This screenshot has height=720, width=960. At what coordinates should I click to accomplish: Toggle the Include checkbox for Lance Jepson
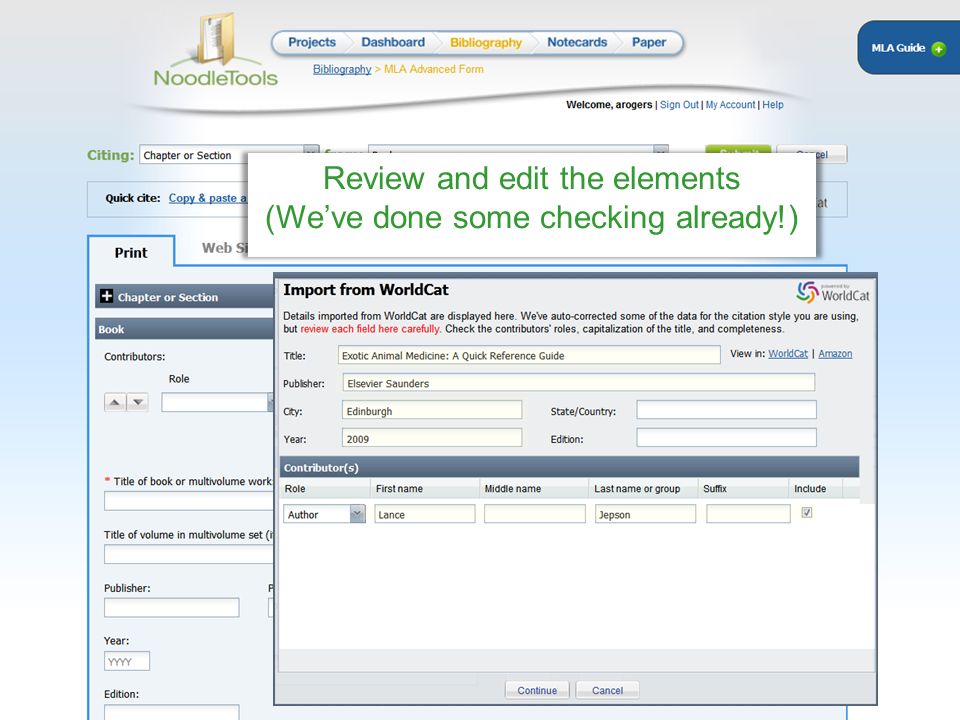click(807, 512)
